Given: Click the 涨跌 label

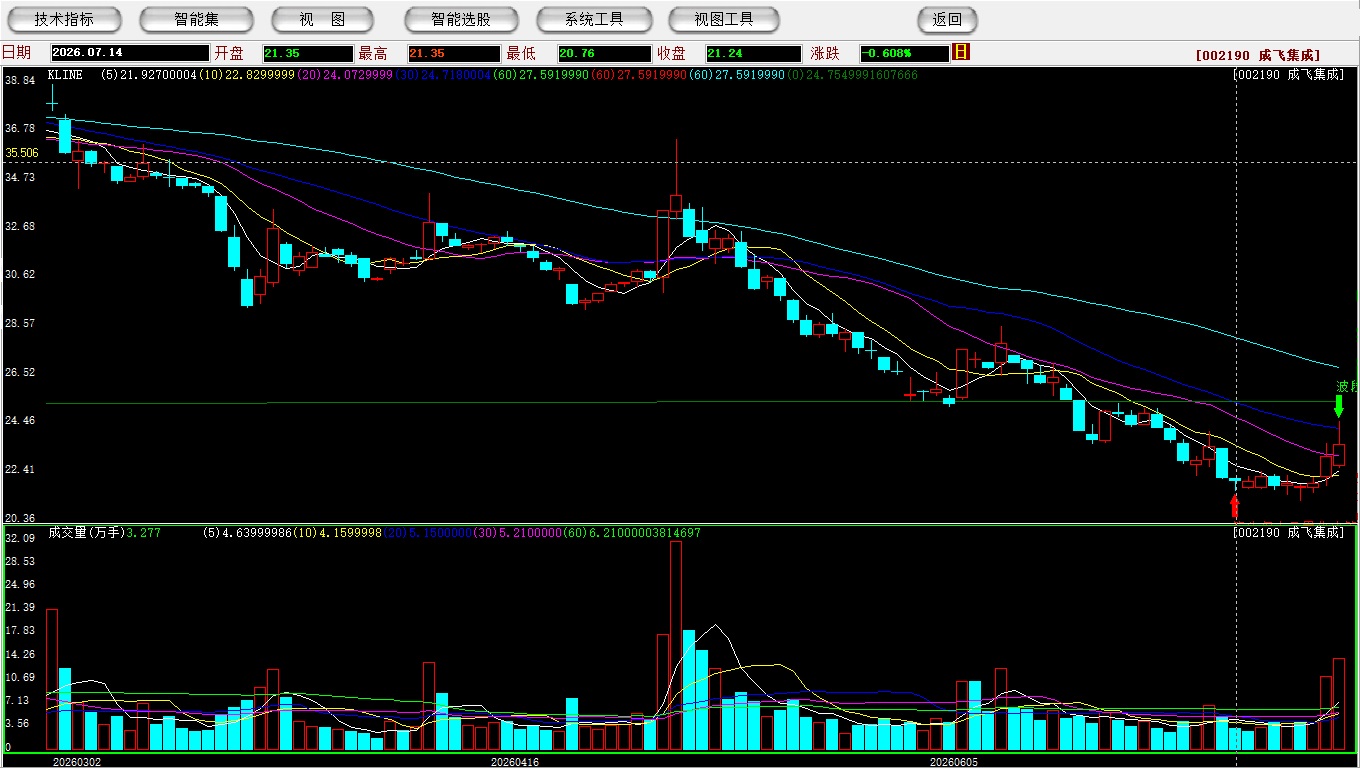Looking at the screenshot, I should pos(825,53).
